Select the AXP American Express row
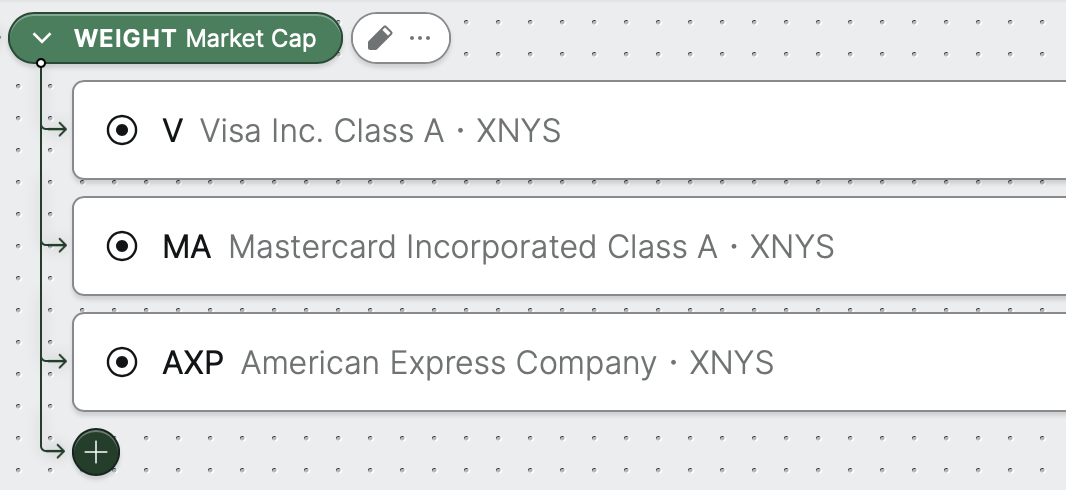Viewport: 1066px width, 490px height. coord(569,362)
